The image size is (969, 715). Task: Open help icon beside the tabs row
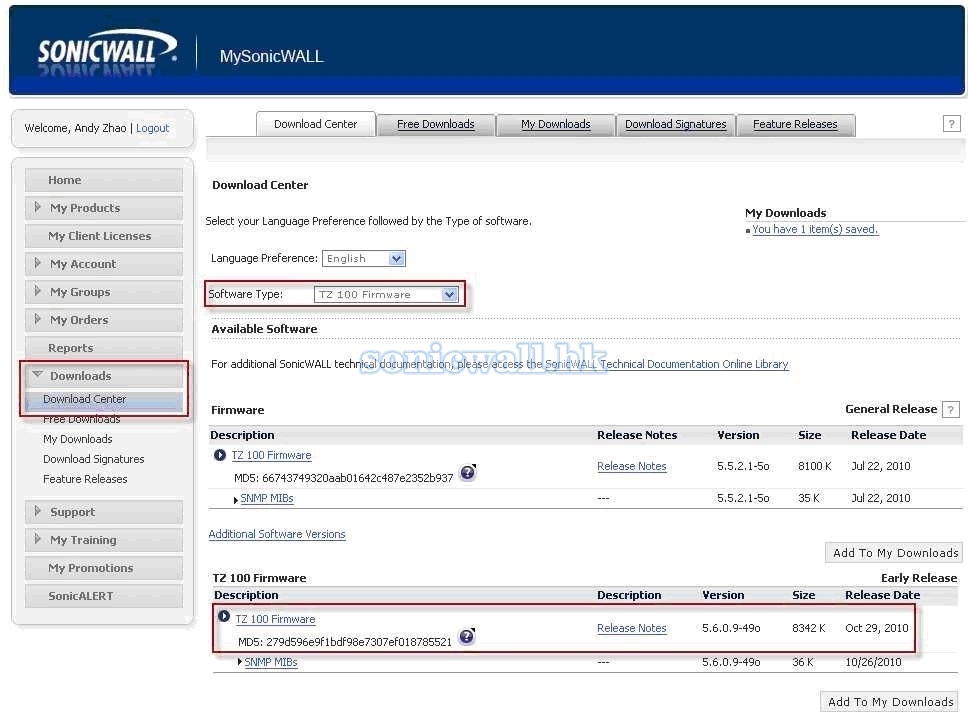(x=951, y=124)
